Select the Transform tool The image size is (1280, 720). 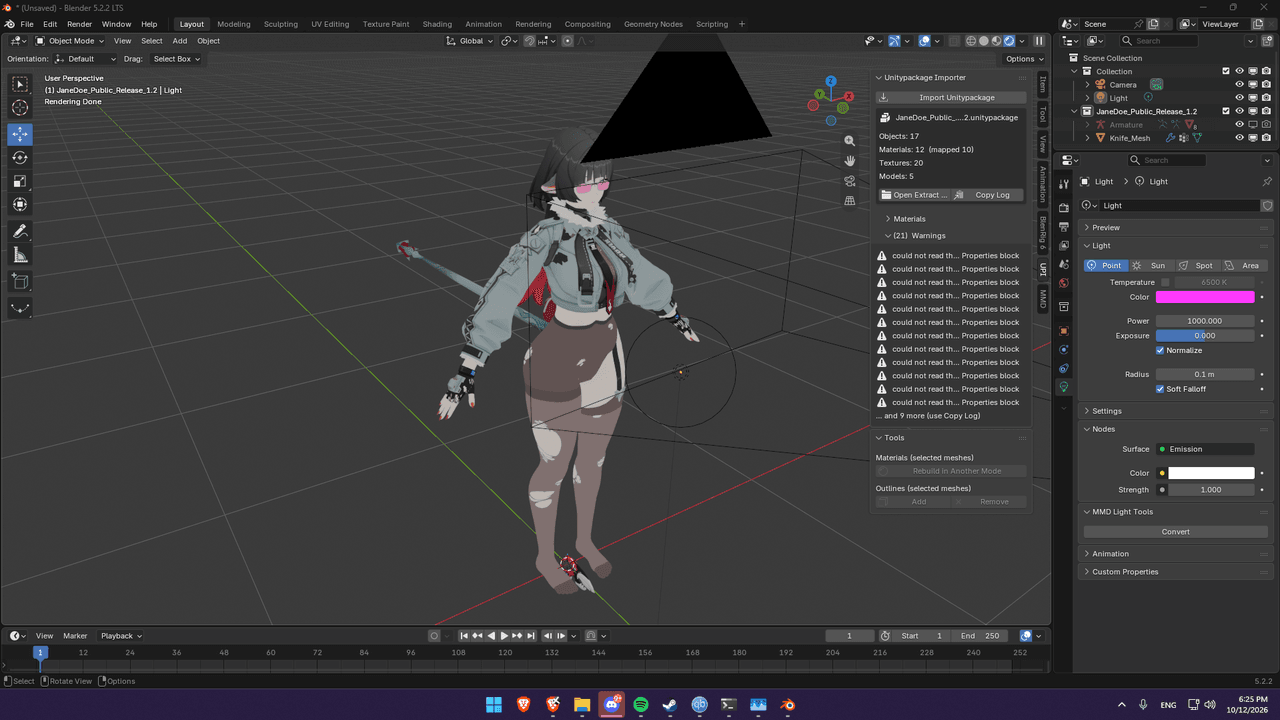click(x=20, y=205)
